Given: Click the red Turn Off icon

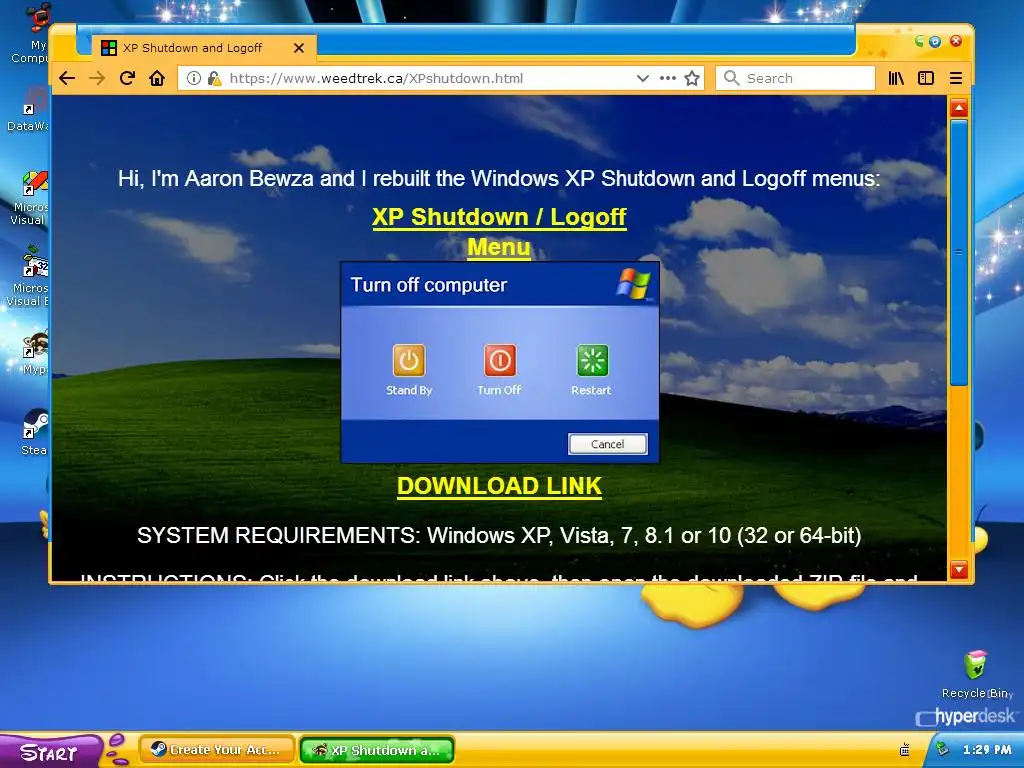Looking at the screenshot, I should point(500,360).
